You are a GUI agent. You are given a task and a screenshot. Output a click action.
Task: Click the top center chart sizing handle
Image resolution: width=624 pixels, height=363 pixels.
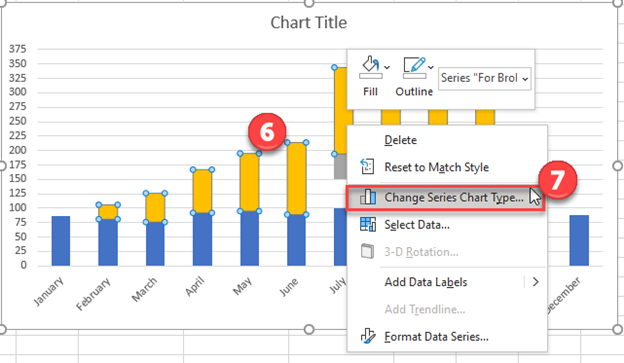click(x=309, y=3)
